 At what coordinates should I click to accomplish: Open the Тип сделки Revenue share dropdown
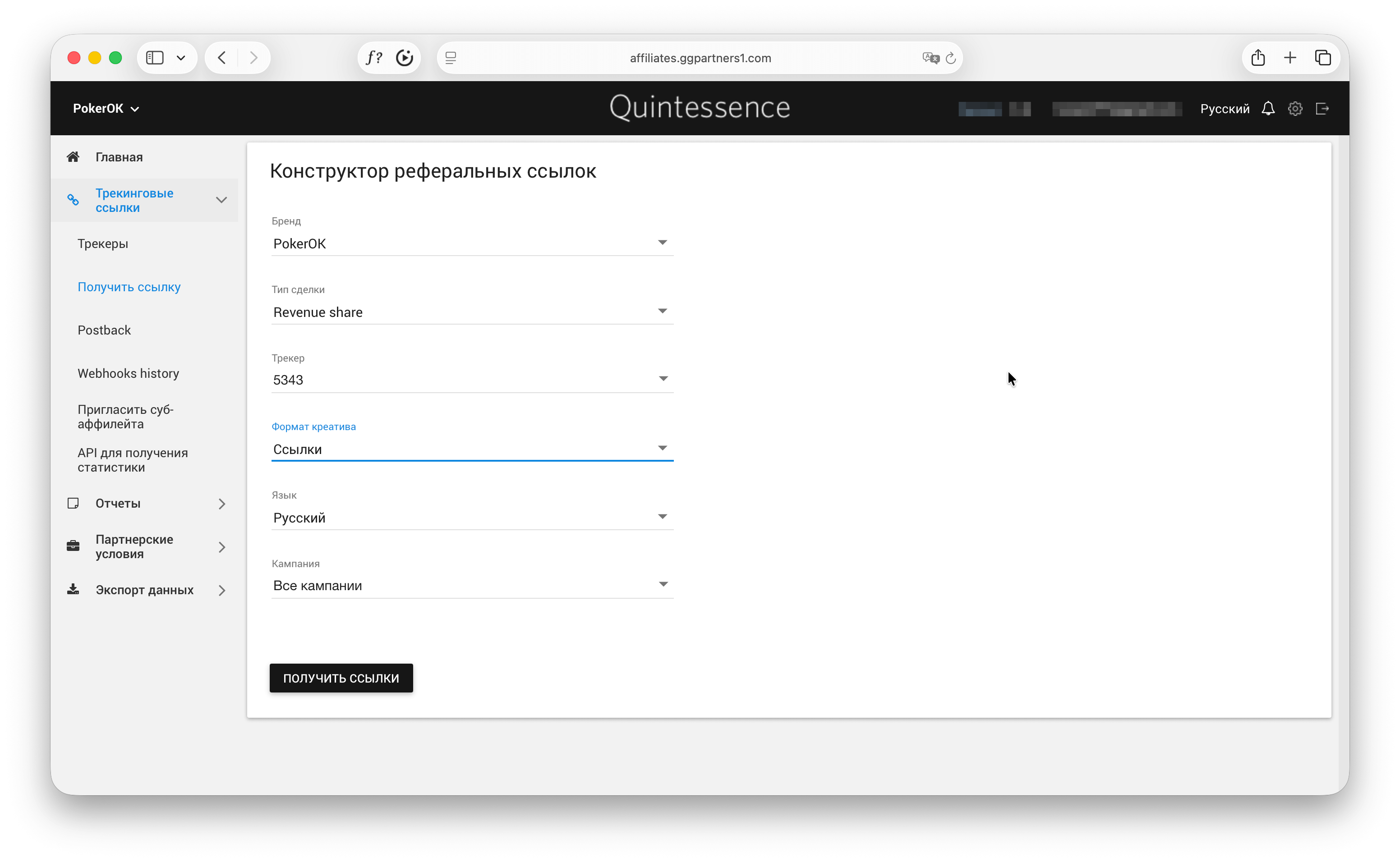coord(472,312)
